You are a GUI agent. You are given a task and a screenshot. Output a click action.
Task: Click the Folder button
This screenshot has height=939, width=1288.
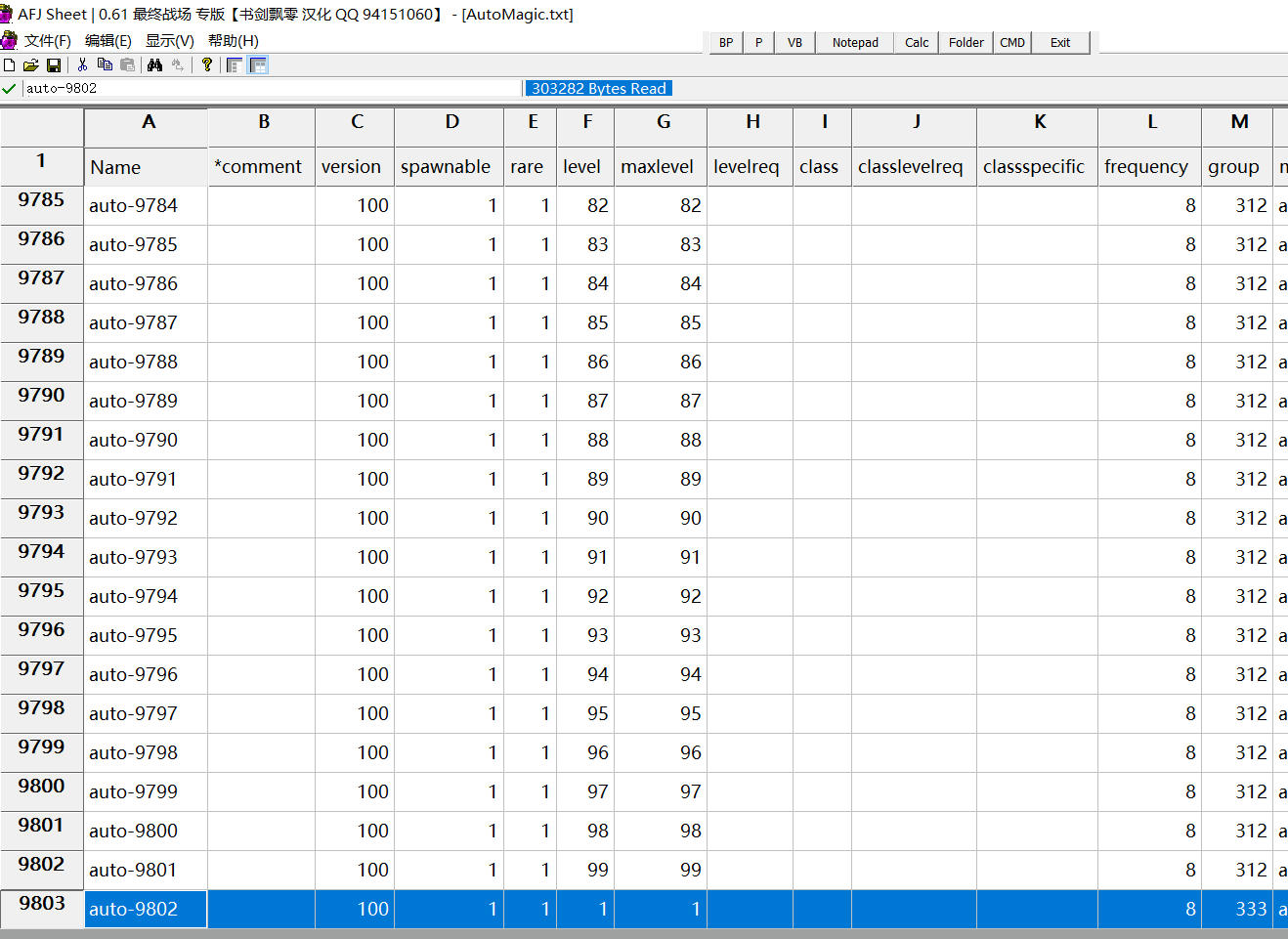(966, 43)
